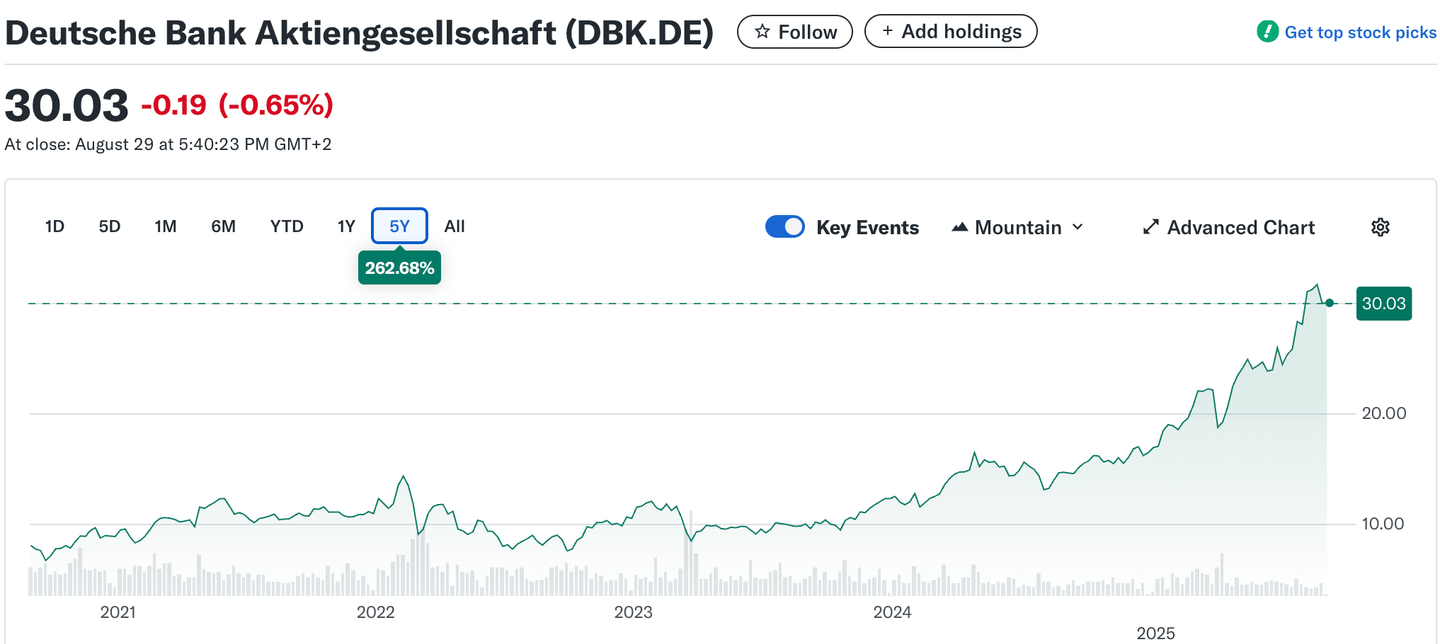
Task: Choose the All time range
Action: pyautogui.click(x=454, y=226)
